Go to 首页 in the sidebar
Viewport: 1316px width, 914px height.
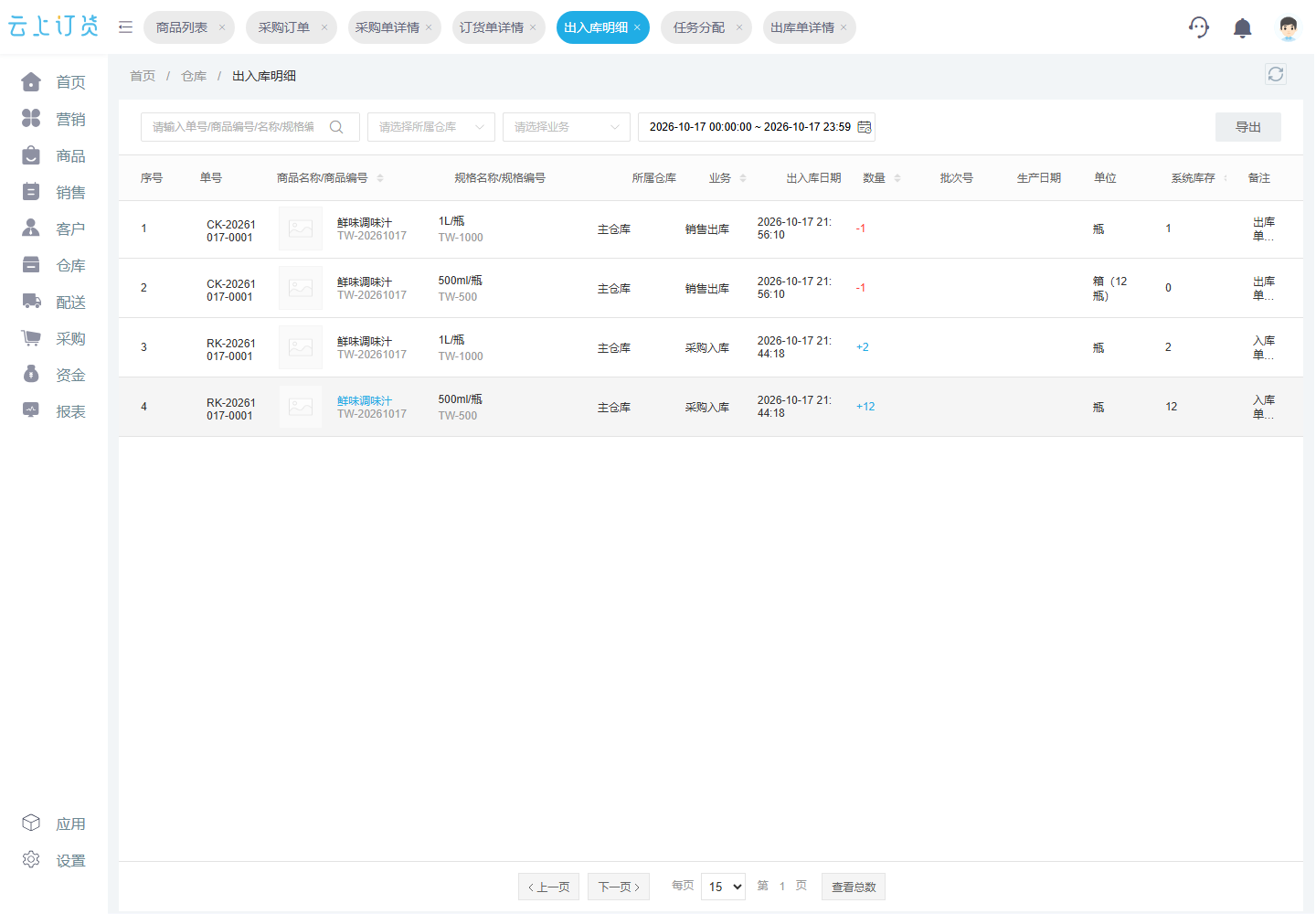click(54, 82)
